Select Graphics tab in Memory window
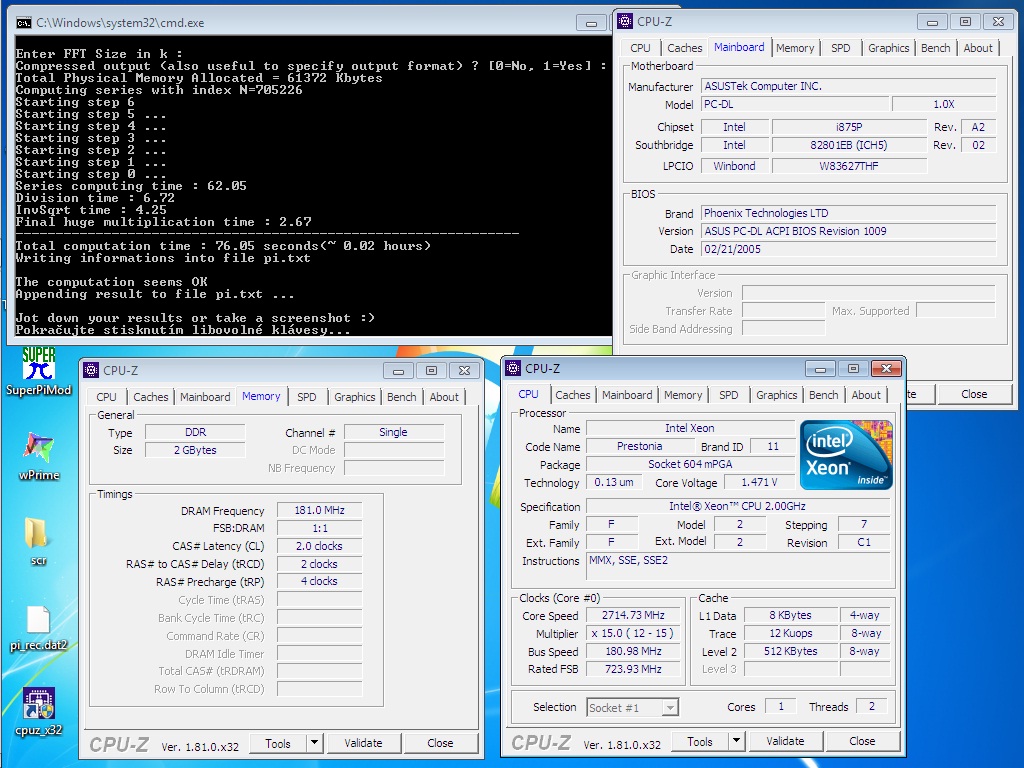1024x768 pixels. point(355,397)
